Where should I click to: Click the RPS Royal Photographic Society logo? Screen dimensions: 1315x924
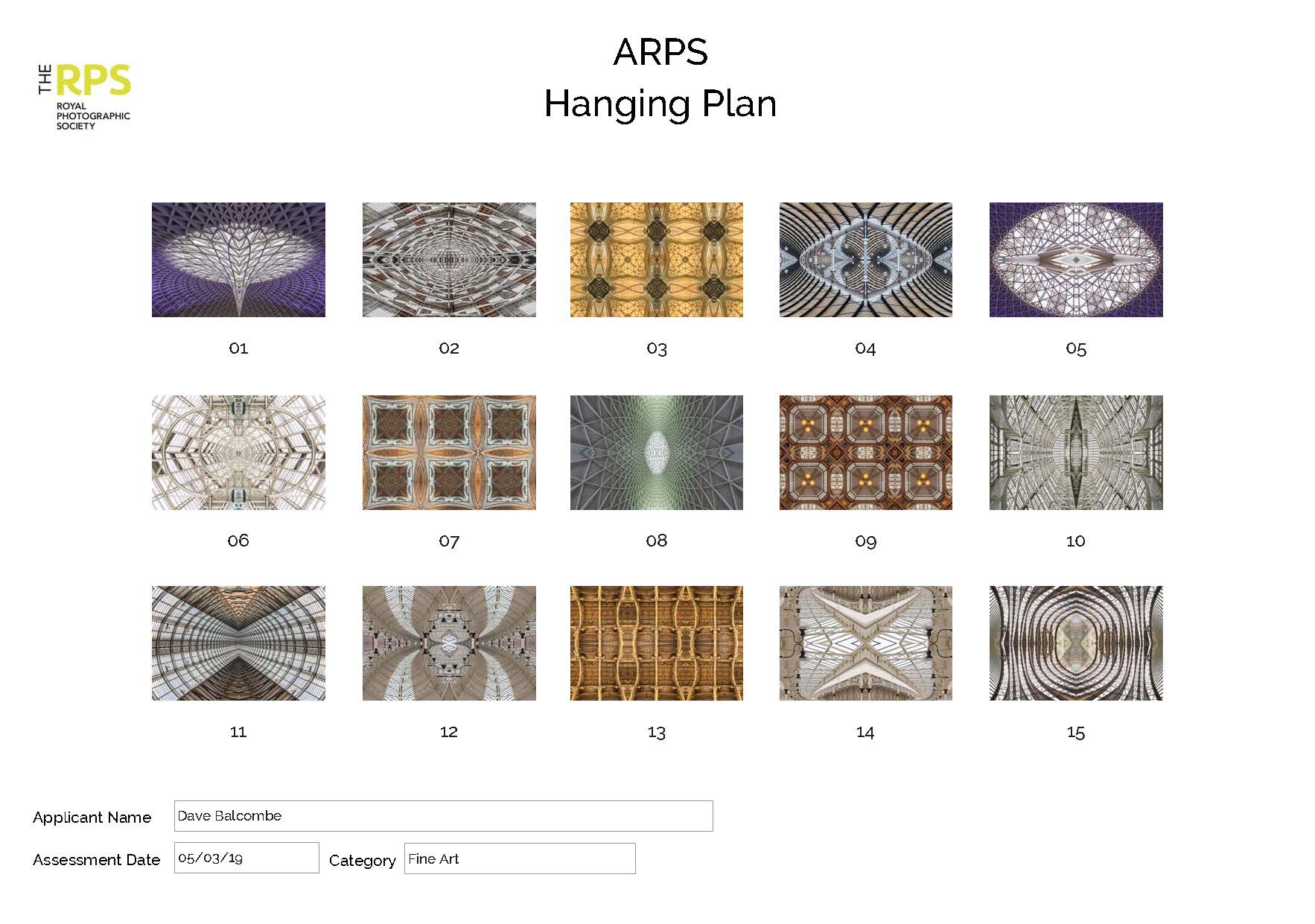pos(84,97)
